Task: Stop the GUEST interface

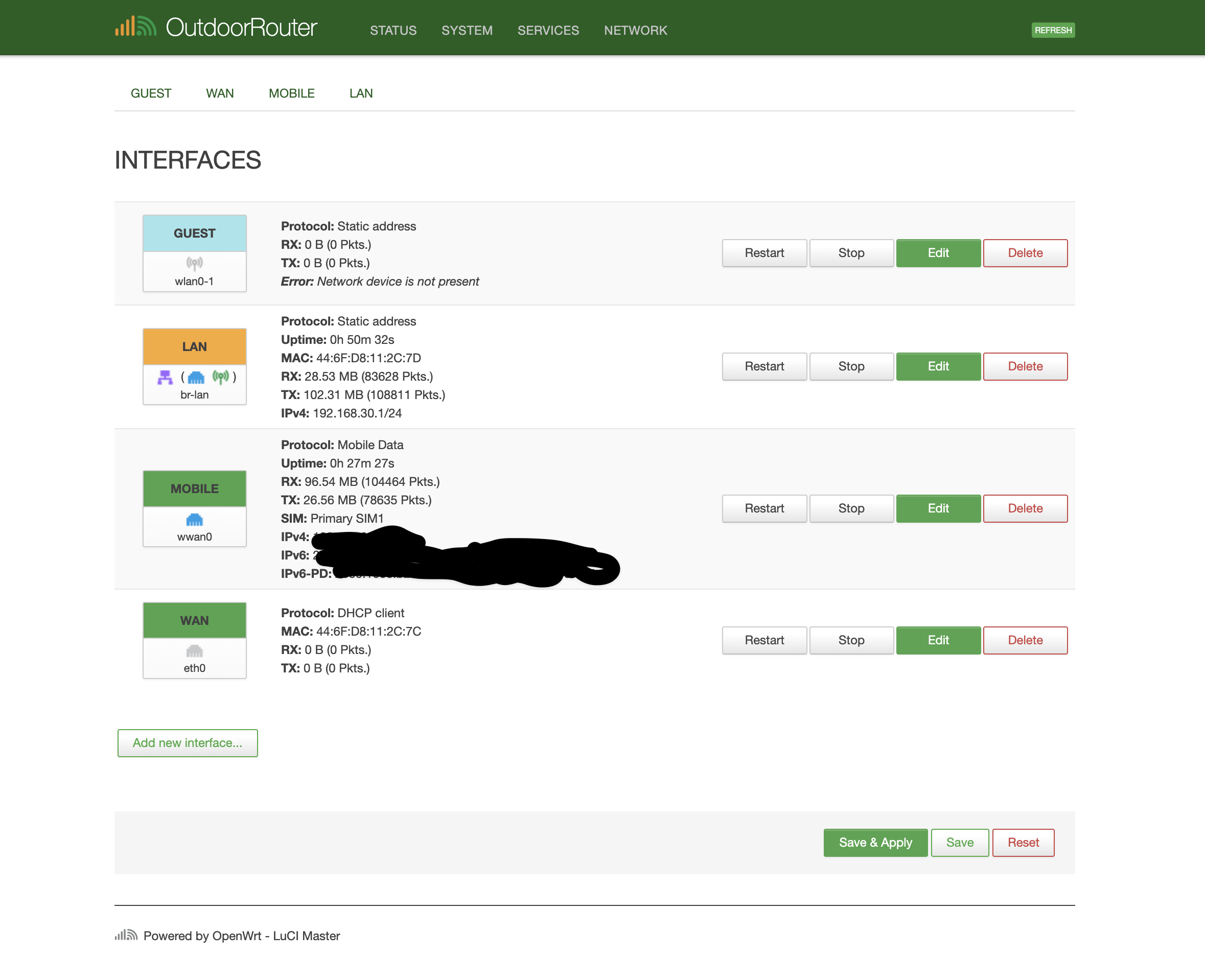Action: point(851,253)
